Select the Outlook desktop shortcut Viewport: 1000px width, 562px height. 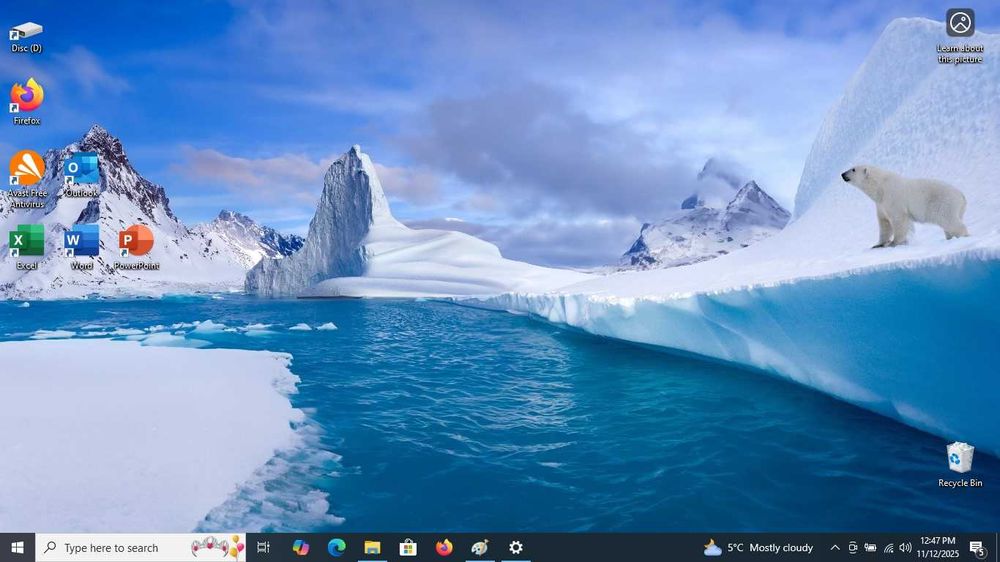(82, 174)
